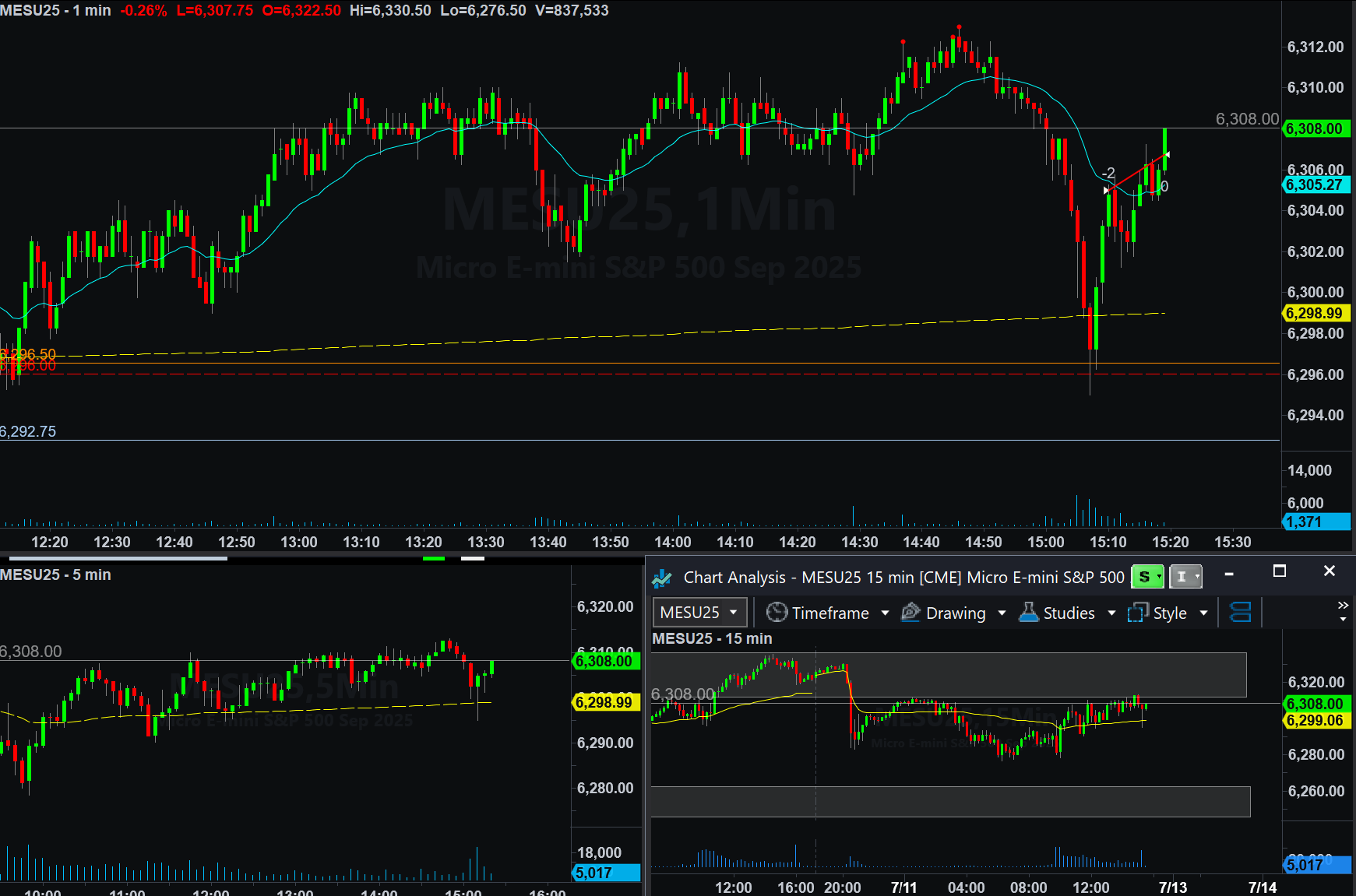Click the V=837,533 volume readout

click(x=572, y=10)
